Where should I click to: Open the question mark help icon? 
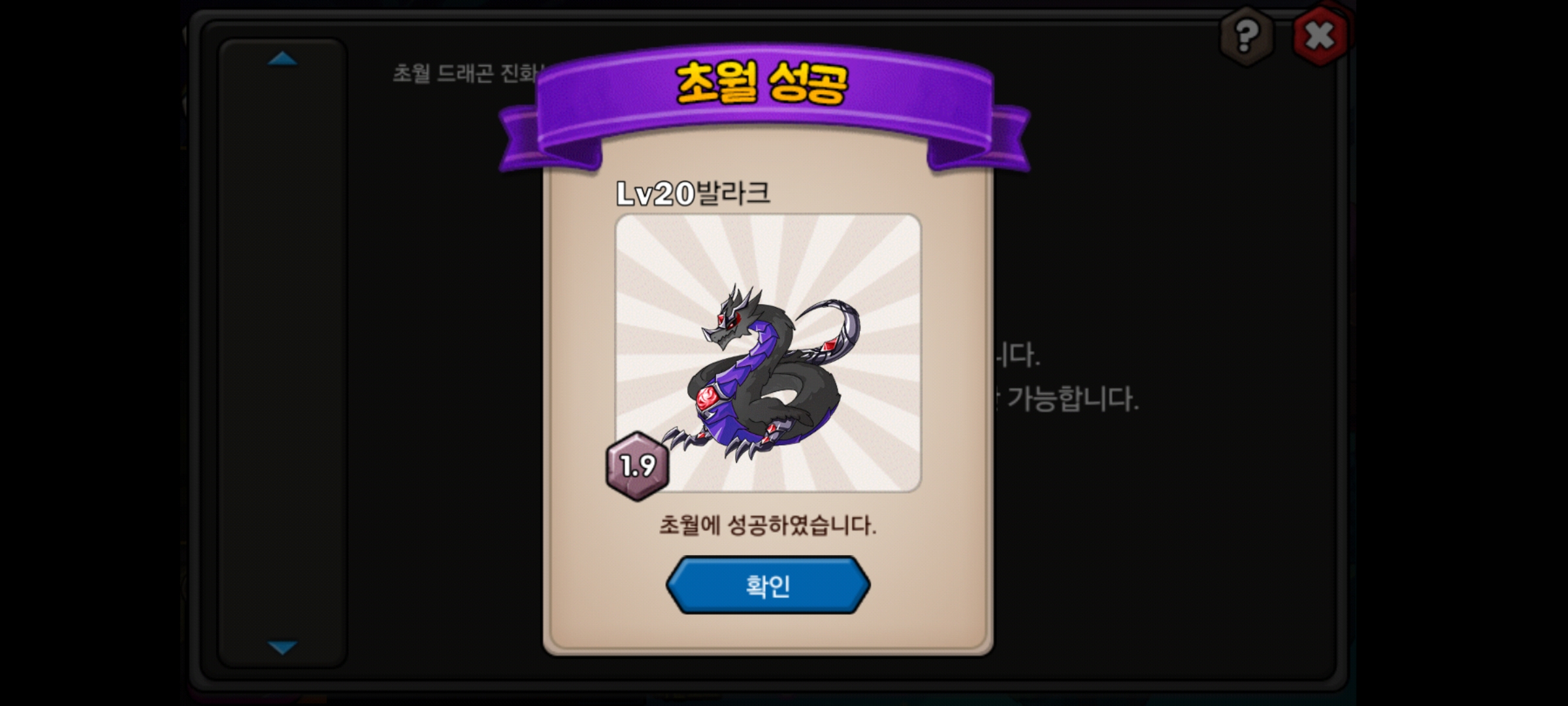[x=1247, y=35]
